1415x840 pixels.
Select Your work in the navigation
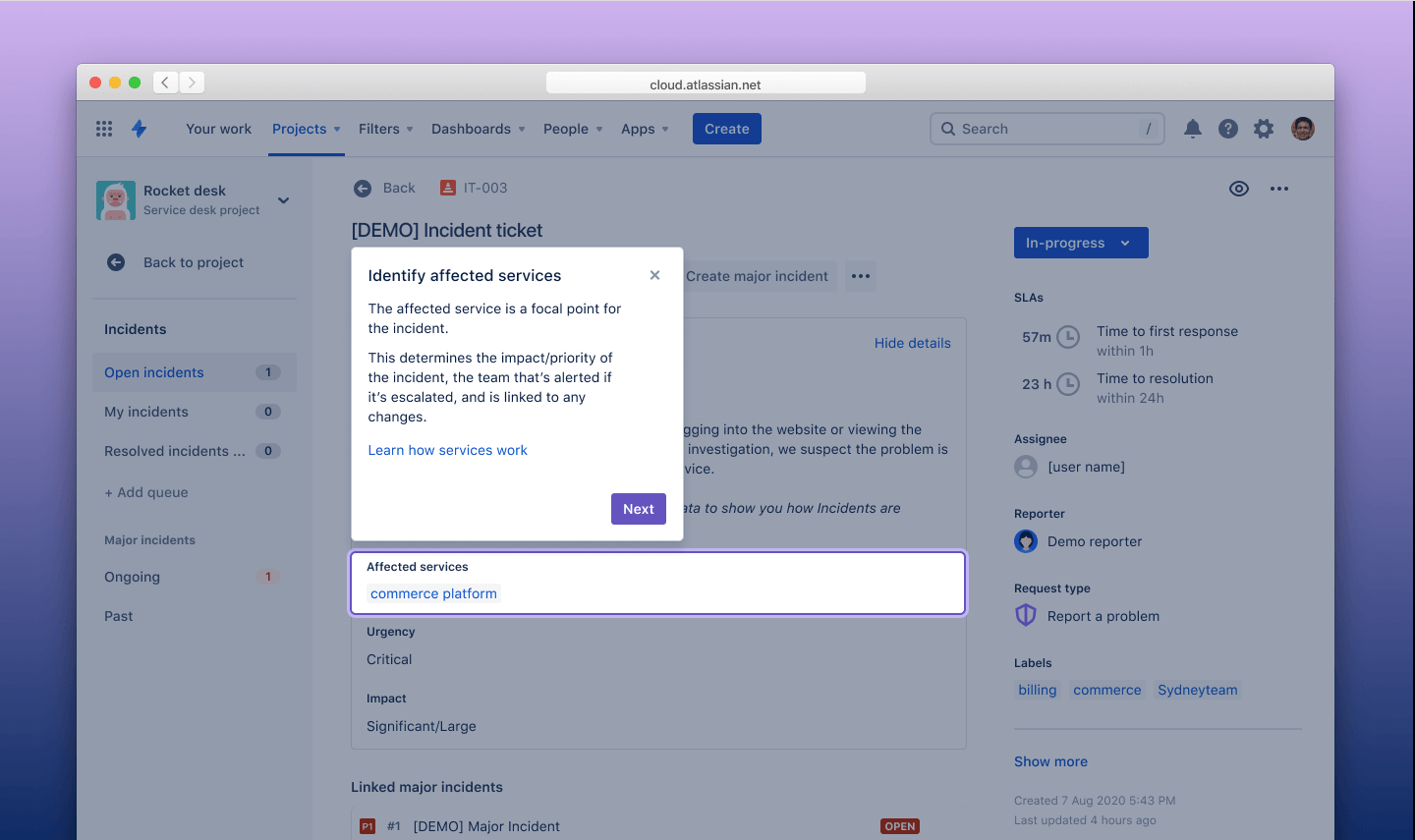pyautogui.click(x=218, y=129)
